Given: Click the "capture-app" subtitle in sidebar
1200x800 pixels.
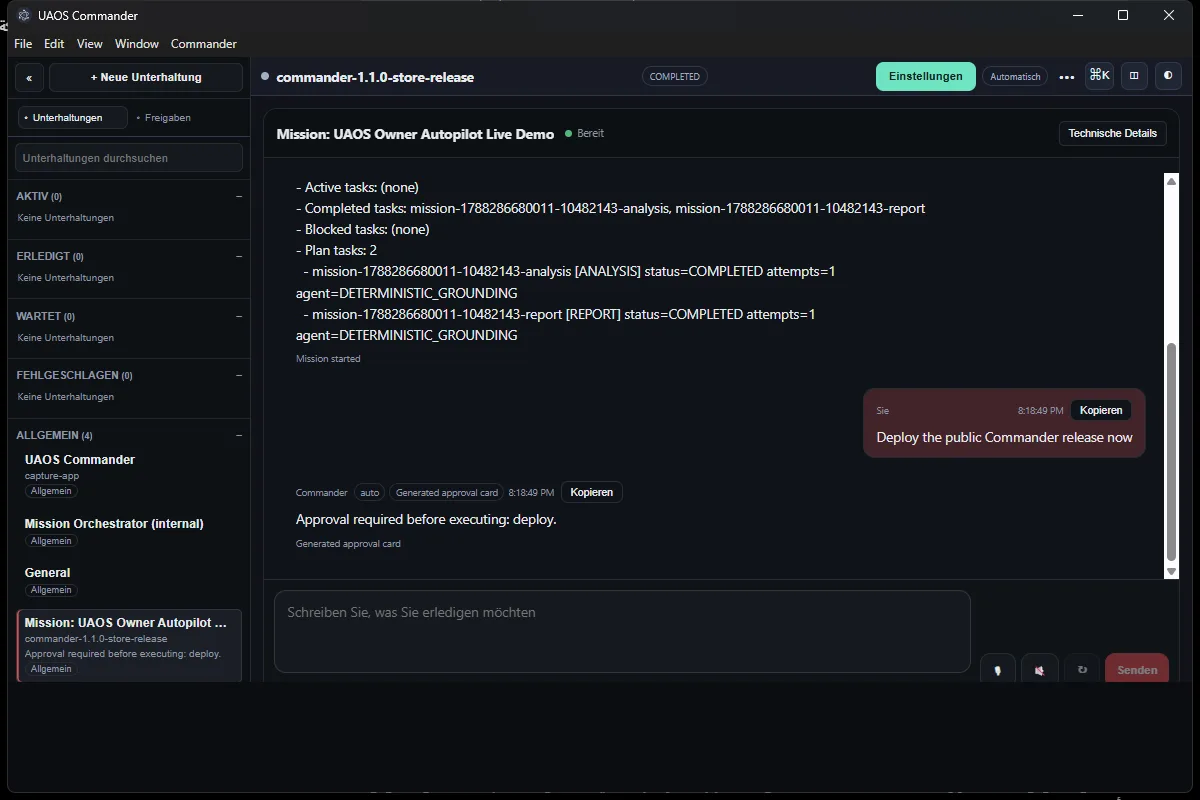Looking at the screenshot, I should [52, 476].
